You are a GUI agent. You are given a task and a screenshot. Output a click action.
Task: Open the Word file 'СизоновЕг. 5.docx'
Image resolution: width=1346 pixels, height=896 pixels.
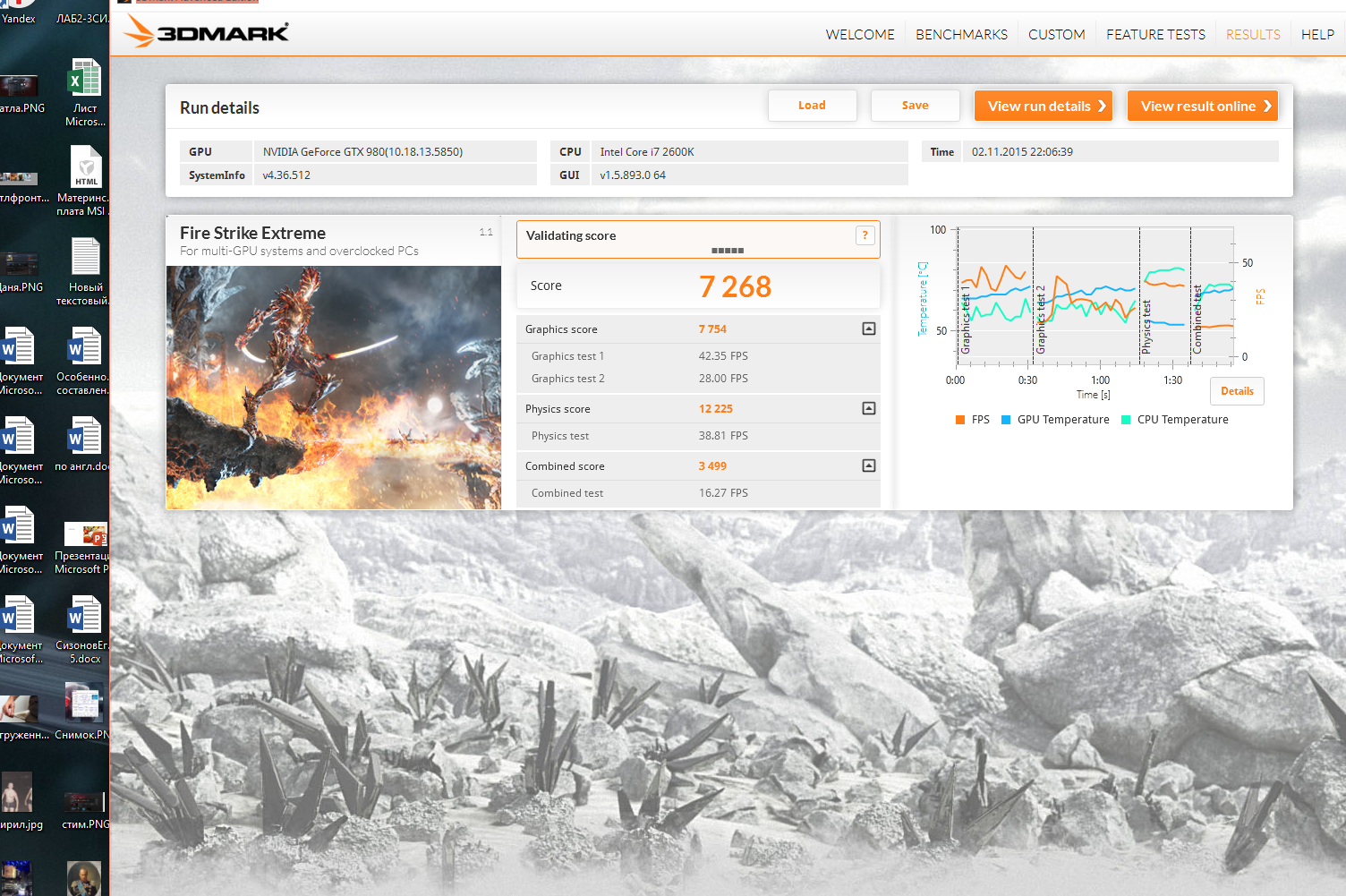(x=85, y=629)
